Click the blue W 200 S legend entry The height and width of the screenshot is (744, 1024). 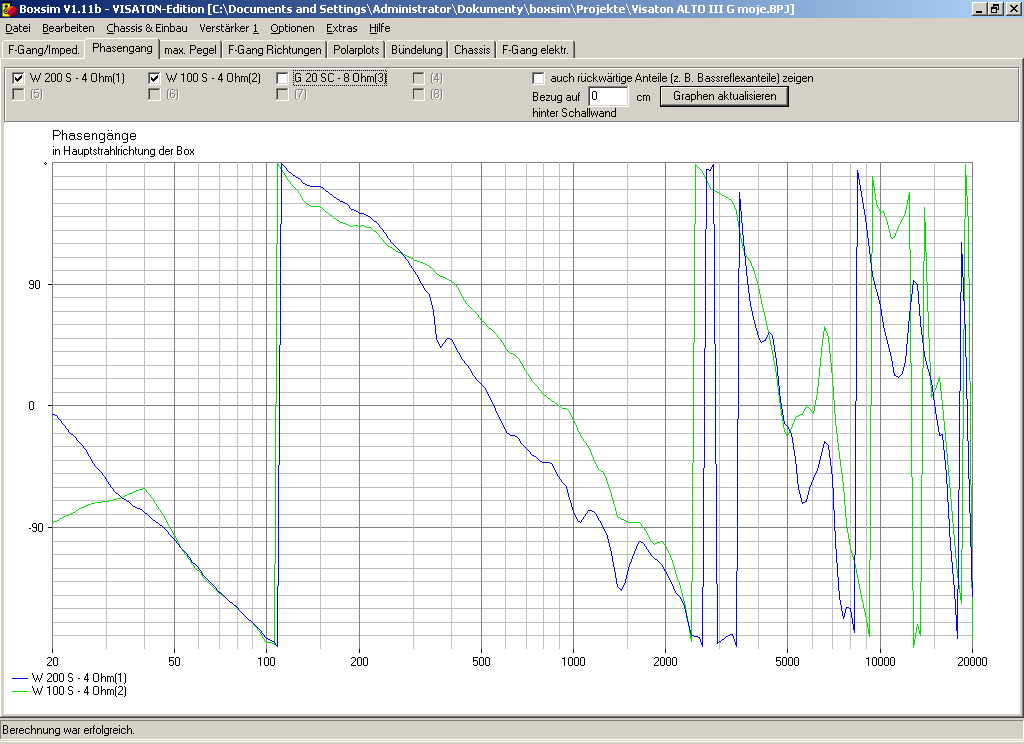[x=69, y=678]
